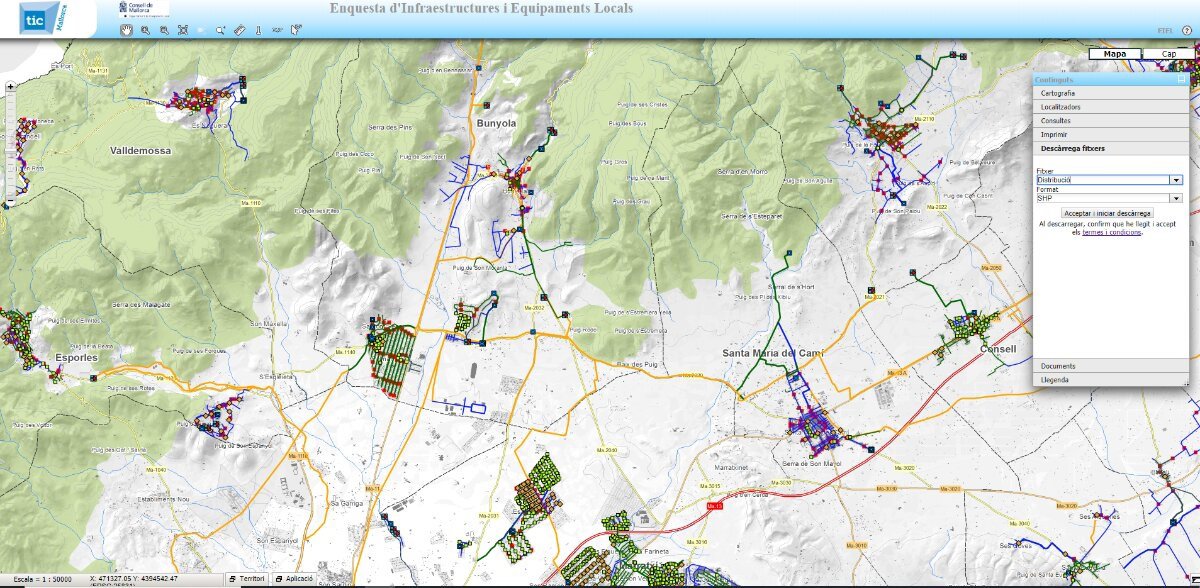Screen dimensions: 1200x588
Task: Switch base layer to Cap
Action: click(1168, 54)
